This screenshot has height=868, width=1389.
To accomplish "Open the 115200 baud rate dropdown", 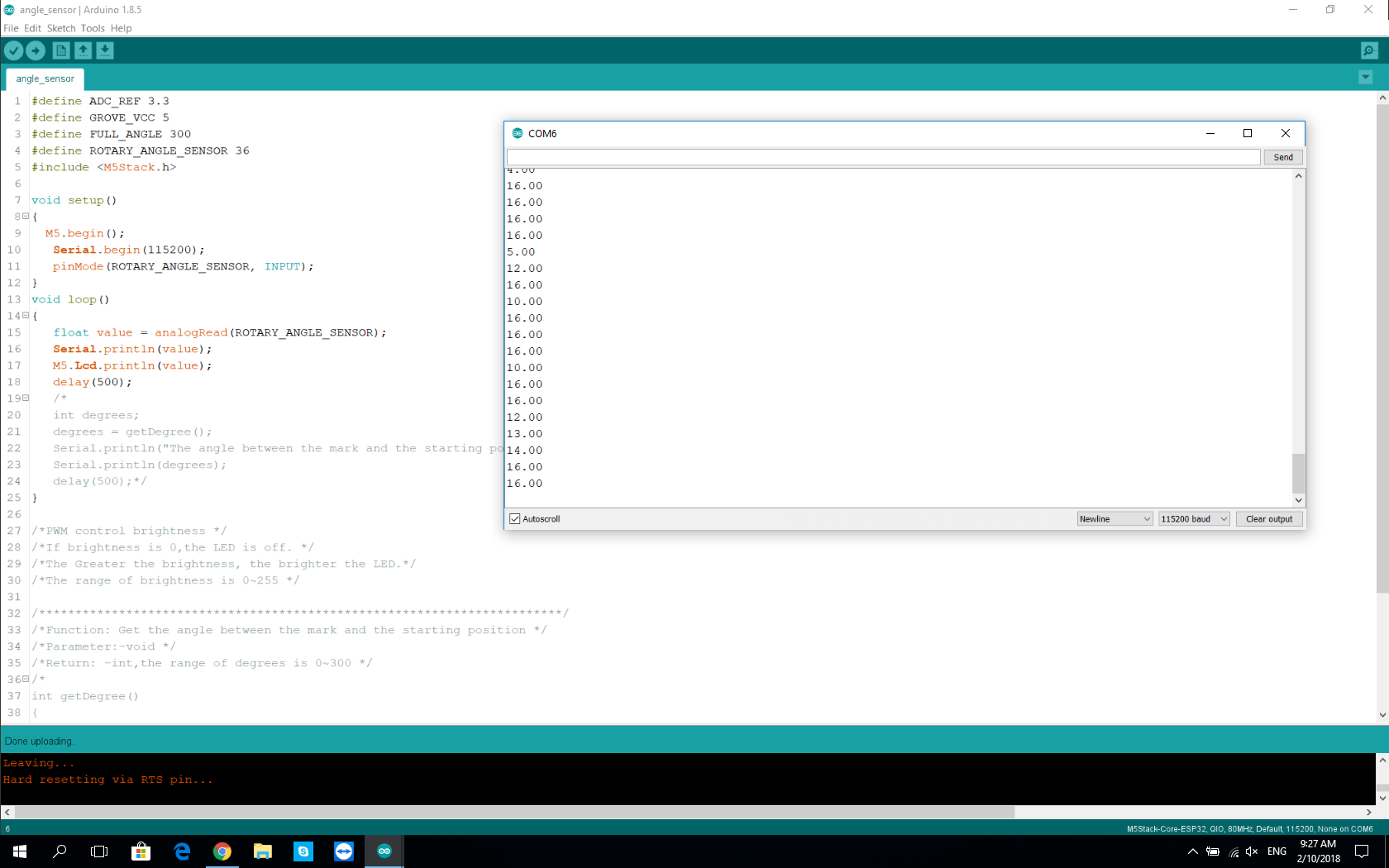I will click(x=1193, y=519).
